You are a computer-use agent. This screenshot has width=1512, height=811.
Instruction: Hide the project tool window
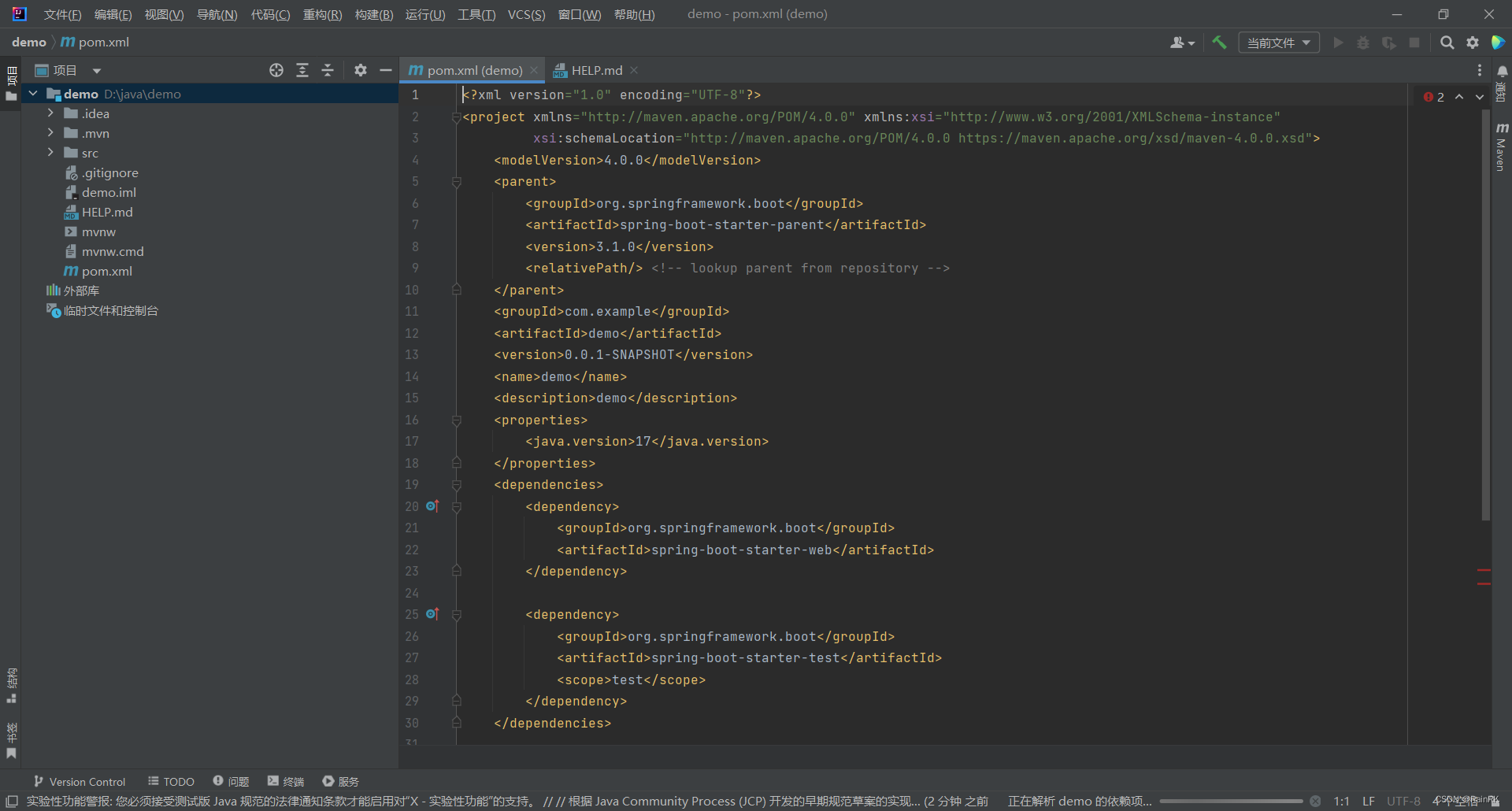coord(386,70)
